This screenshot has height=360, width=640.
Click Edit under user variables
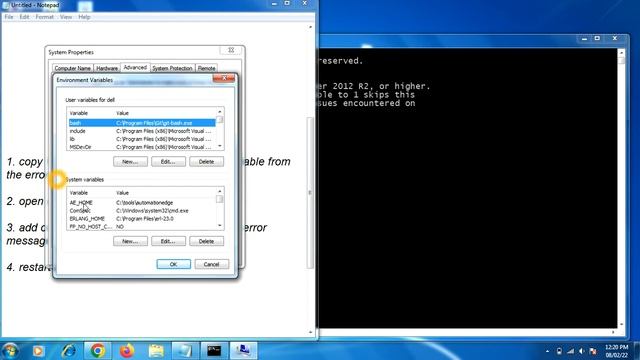(168, 162)
